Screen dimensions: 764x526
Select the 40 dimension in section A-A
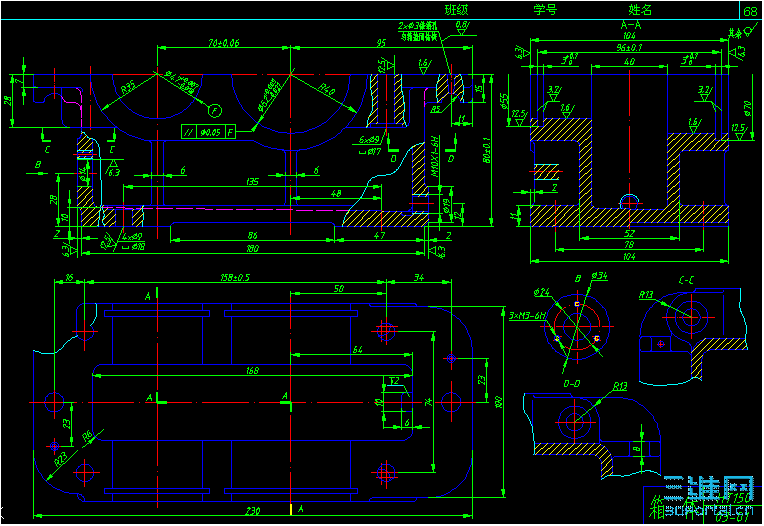click(630, 62)
